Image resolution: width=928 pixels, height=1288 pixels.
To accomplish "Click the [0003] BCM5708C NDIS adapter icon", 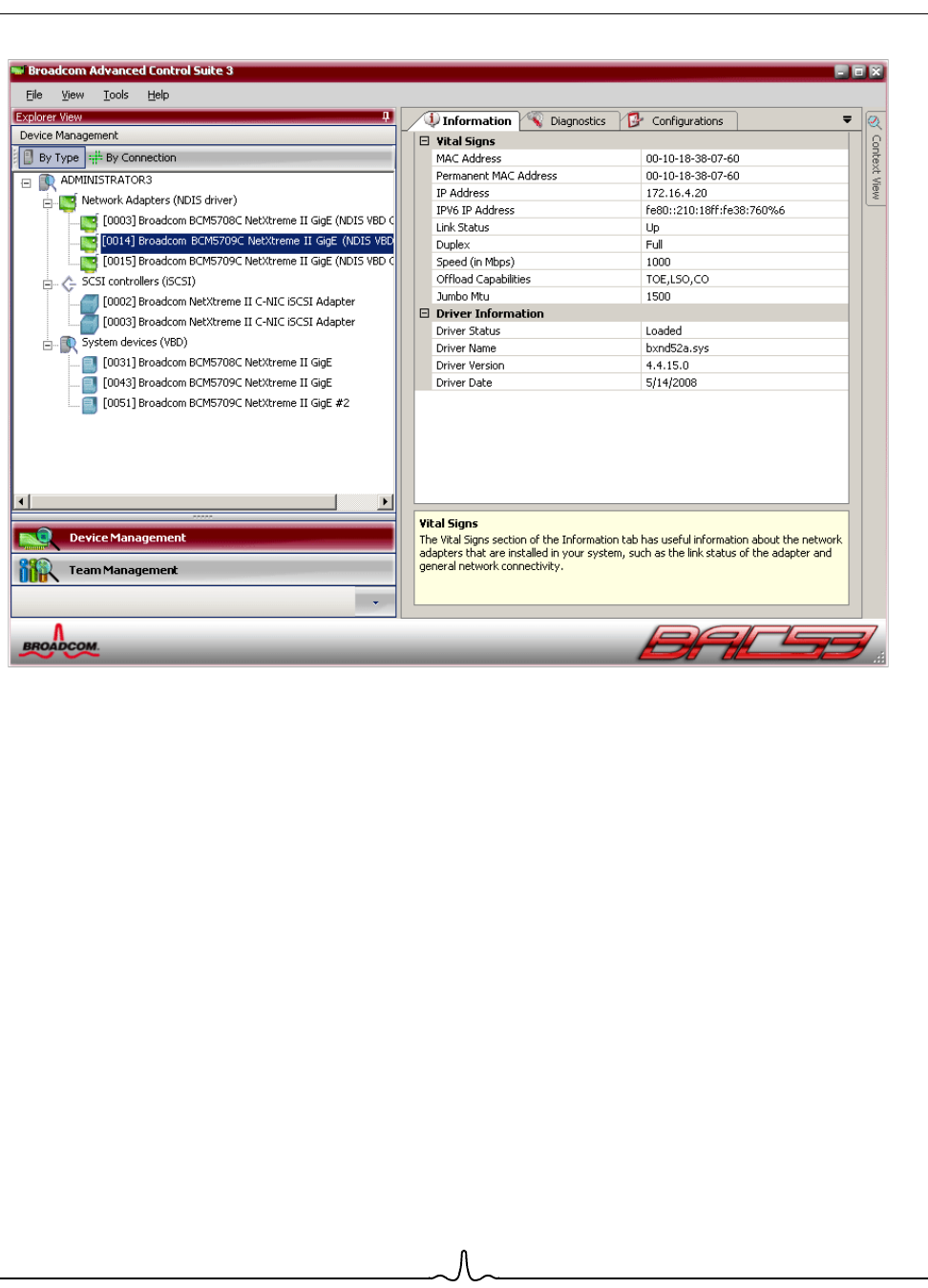I will (x=89, y=222).
